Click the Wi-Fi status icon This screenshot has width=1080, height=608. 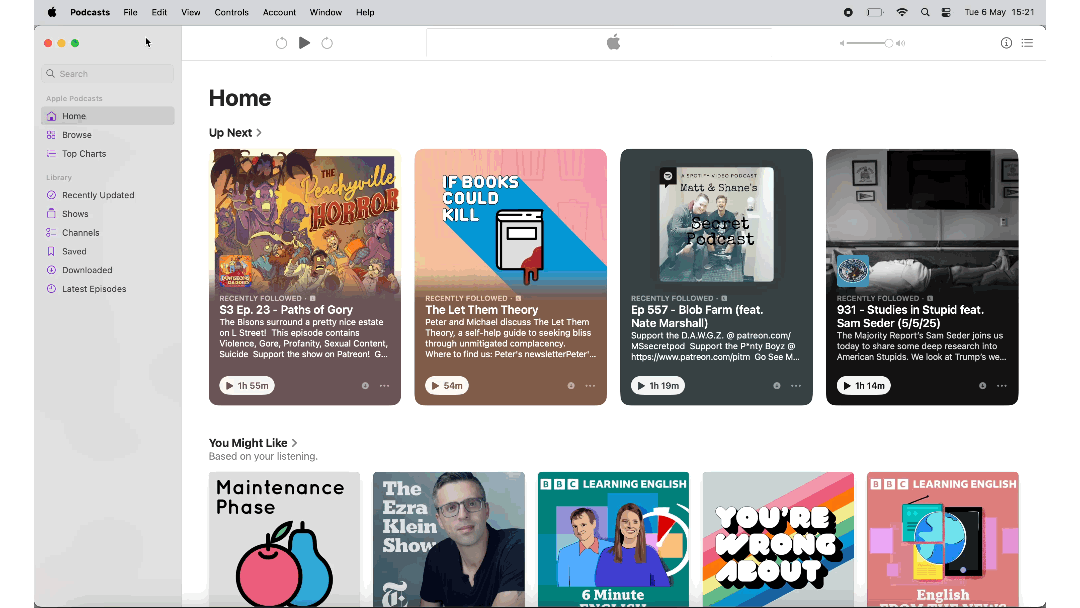click(x=902, y=12)
